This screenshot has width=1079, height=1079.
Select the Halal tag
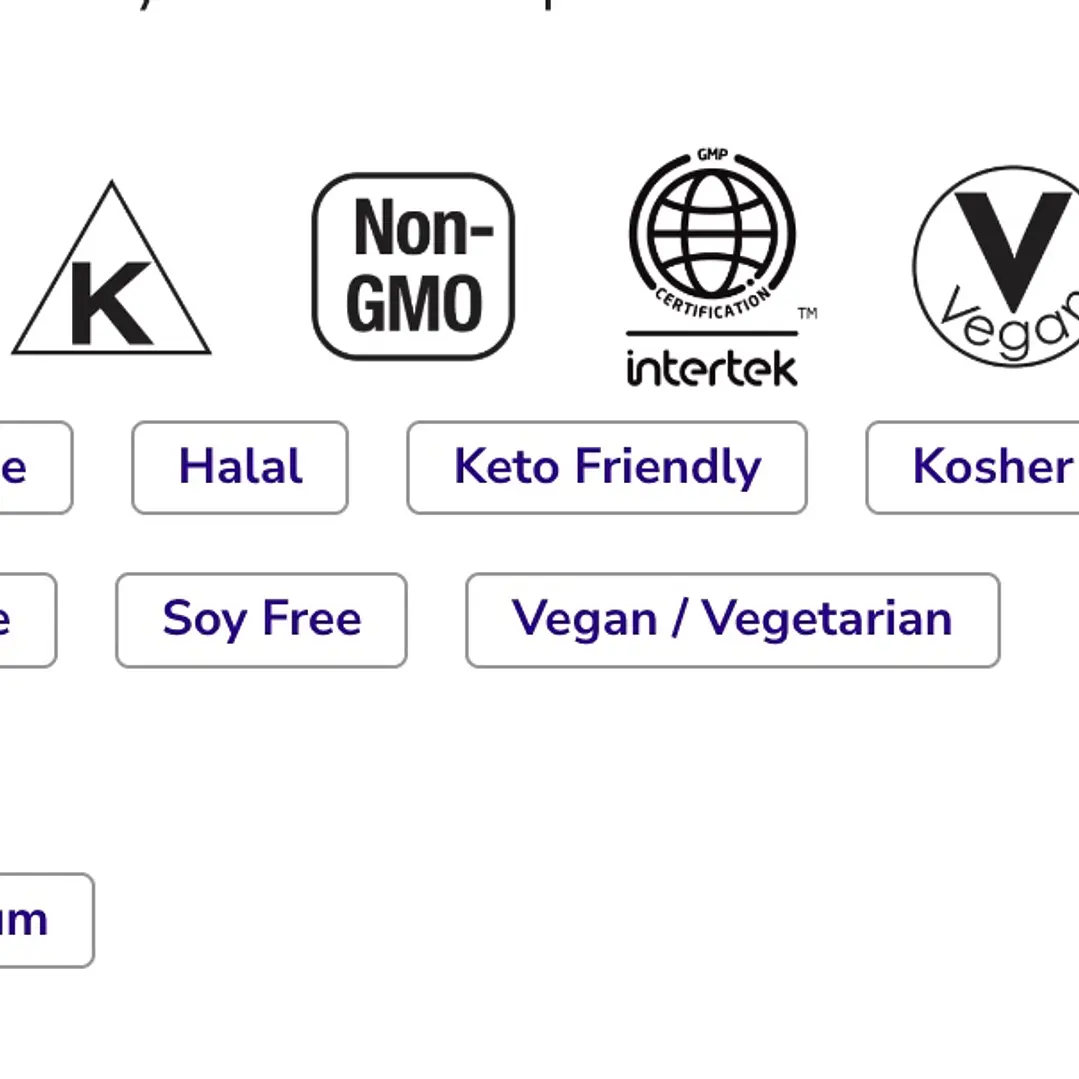(240, 467)
